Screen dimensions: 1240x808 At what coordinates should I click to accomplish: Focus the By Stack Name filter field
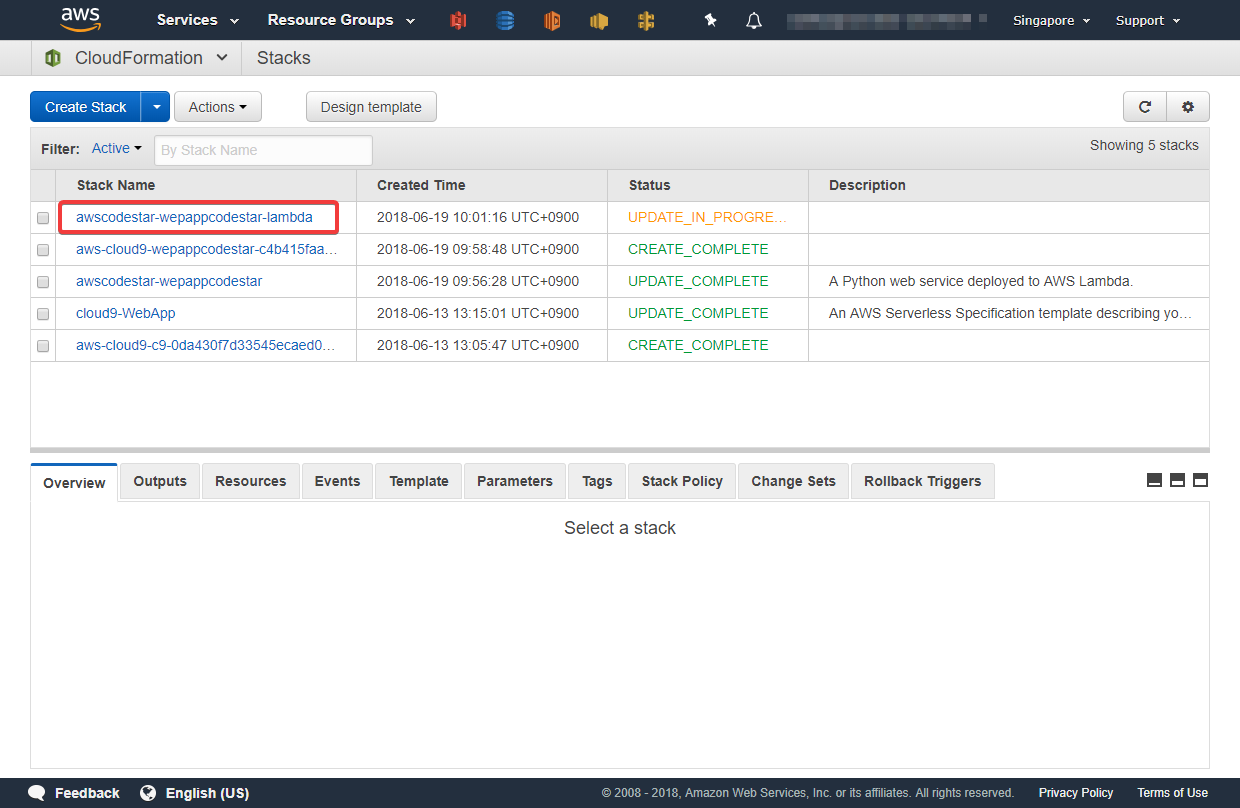pyautogui.click(x=263, y=150)
